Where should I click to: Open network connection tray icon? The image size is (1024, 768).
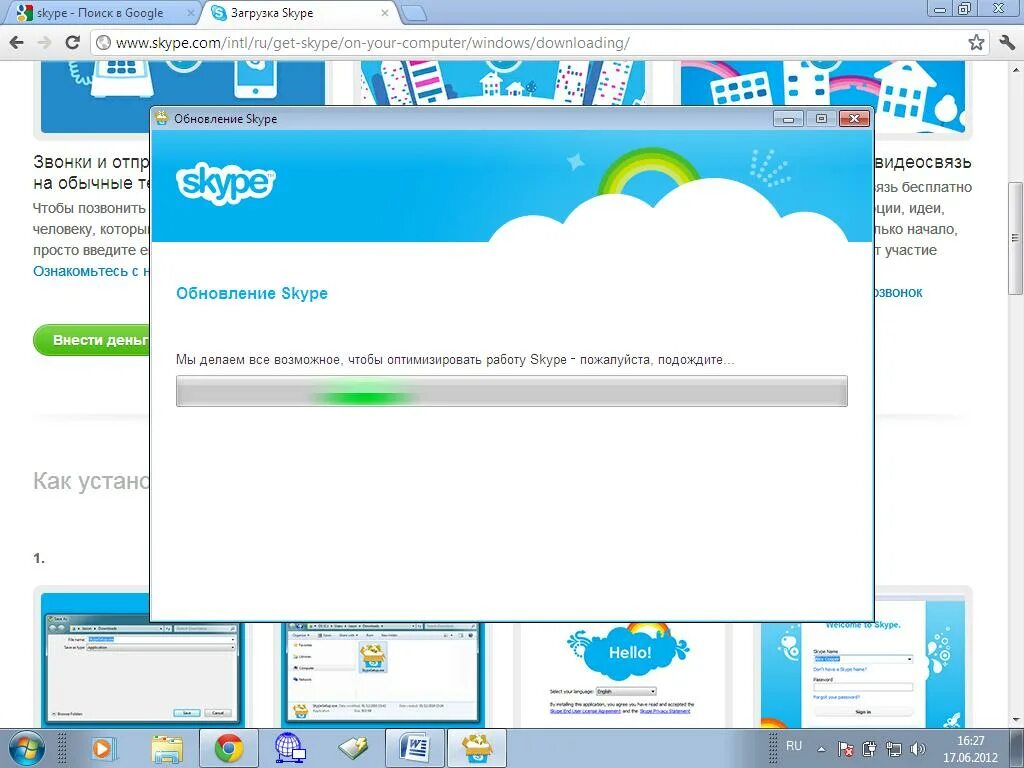coord(893,749)
